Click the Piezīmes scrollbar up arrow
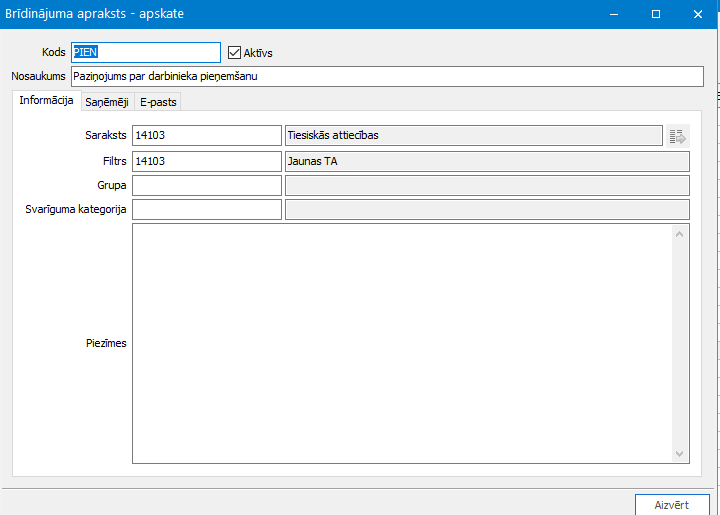The width and height of the screenshot is (720, 515). pos(680,234)
